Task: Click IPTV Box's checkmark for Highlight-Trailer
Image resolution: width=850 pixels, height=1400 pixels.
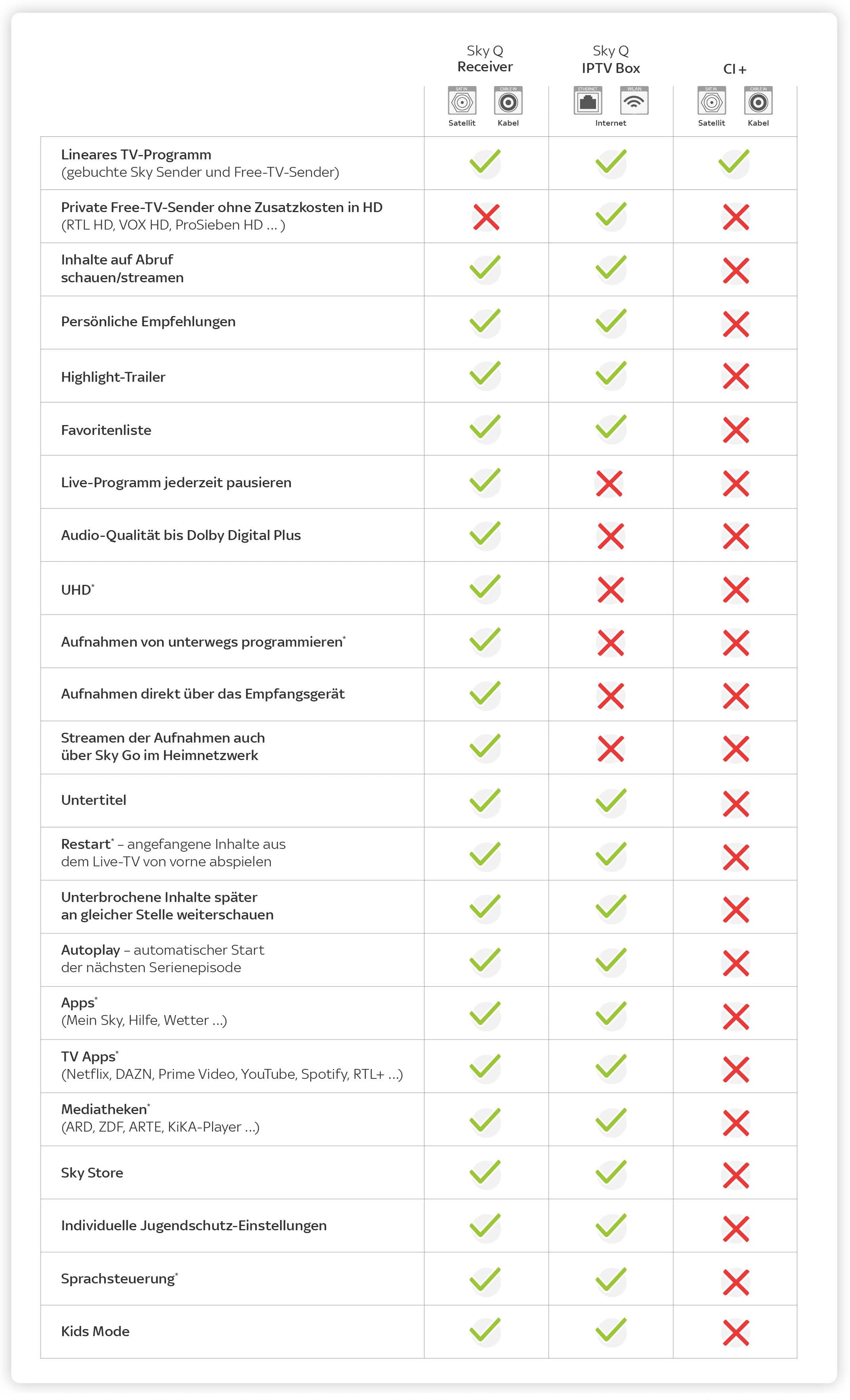Action: point(611,374)
